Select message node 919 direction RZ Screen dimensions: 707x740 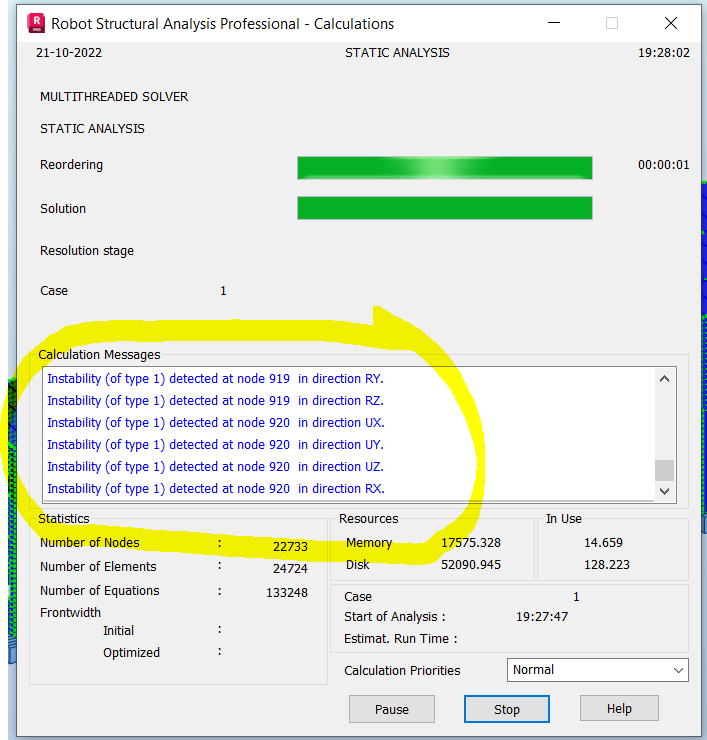[216, 401]
